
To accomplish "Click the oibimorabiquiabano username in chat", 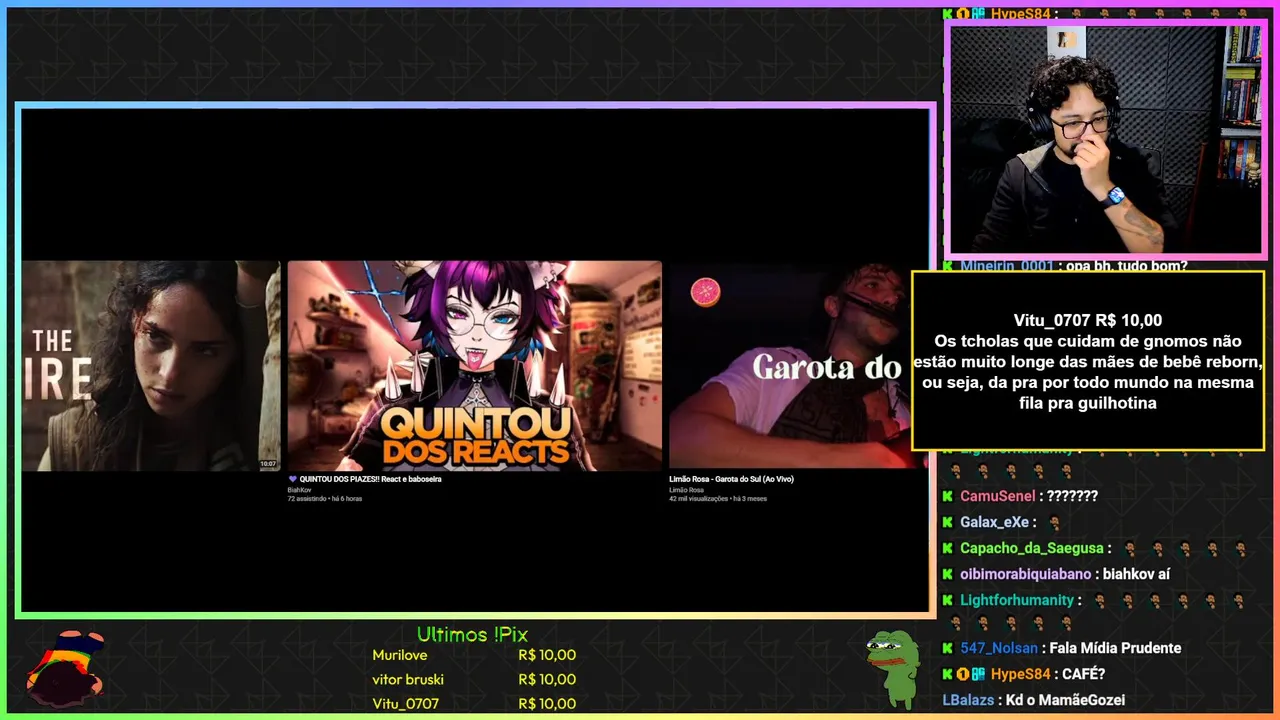I will point(1025,574).
